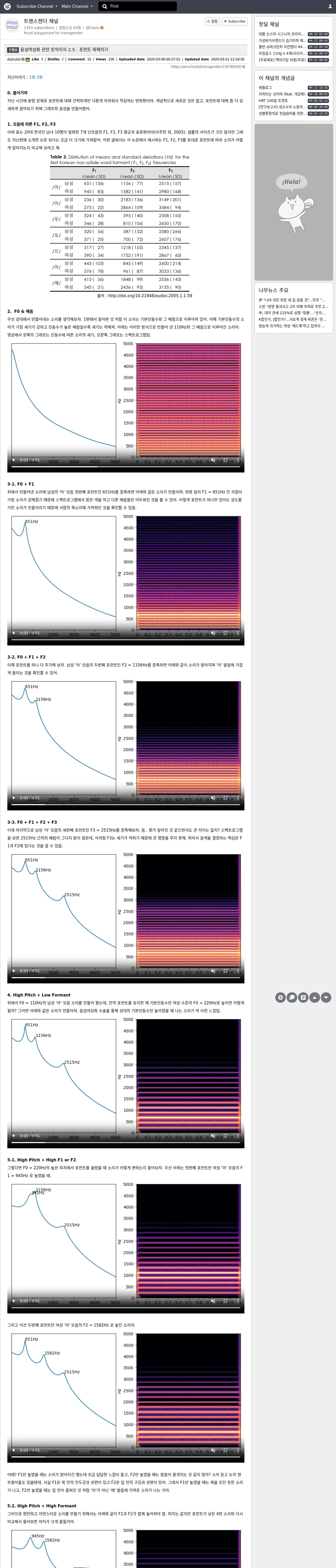Fullscreen the High Pitch + Low Formant video
Viewport: 336px width, 1568px height.
click(x=225, y=1136)
